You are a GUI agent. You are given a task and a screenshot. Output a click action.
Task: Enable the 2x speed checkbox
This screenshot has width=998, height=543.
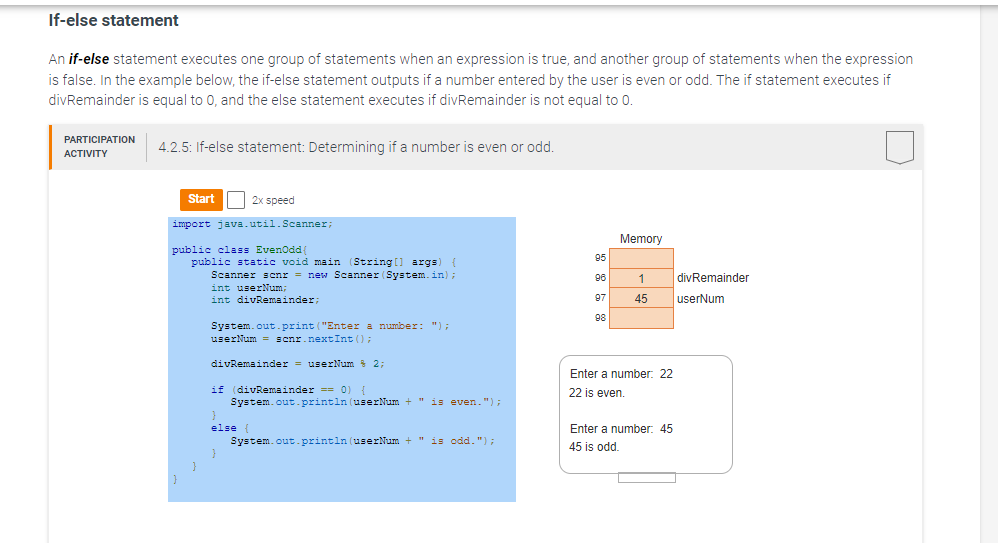pyautogui.click(x=235, y=200)
